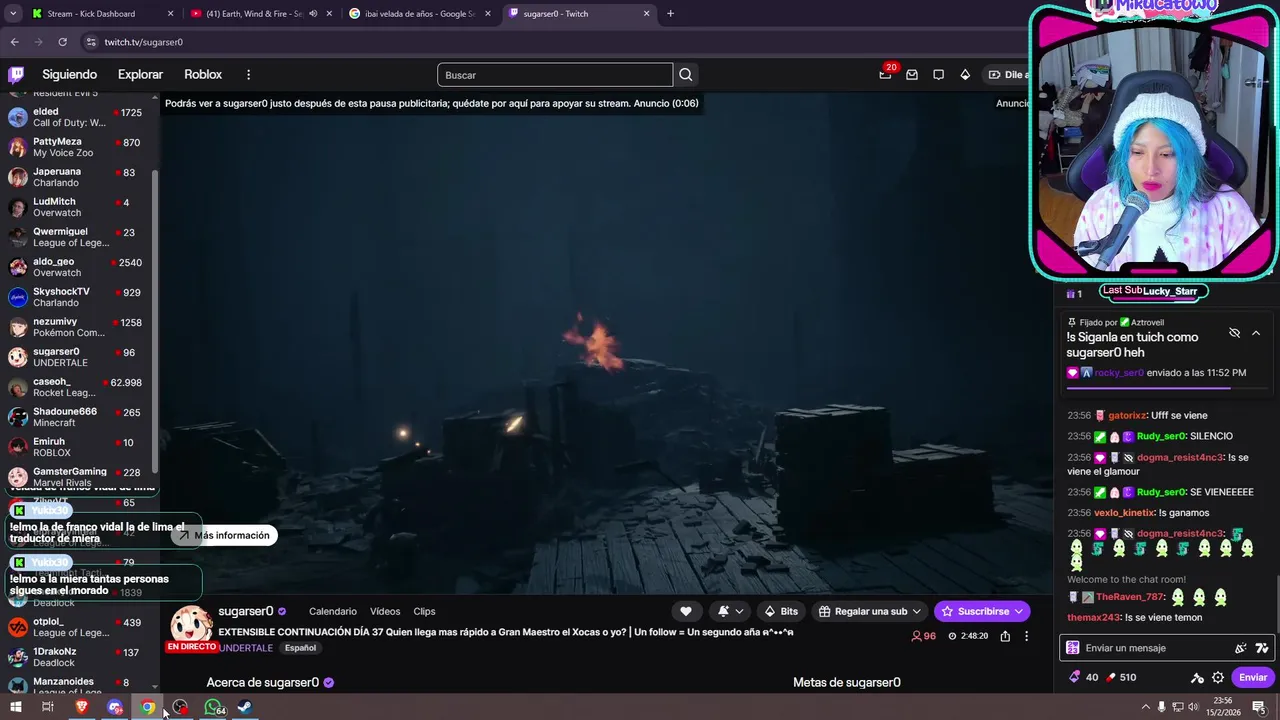1280x720 pixels.
Task: Open the emote picker in chat input
Action: [1262, 648]
